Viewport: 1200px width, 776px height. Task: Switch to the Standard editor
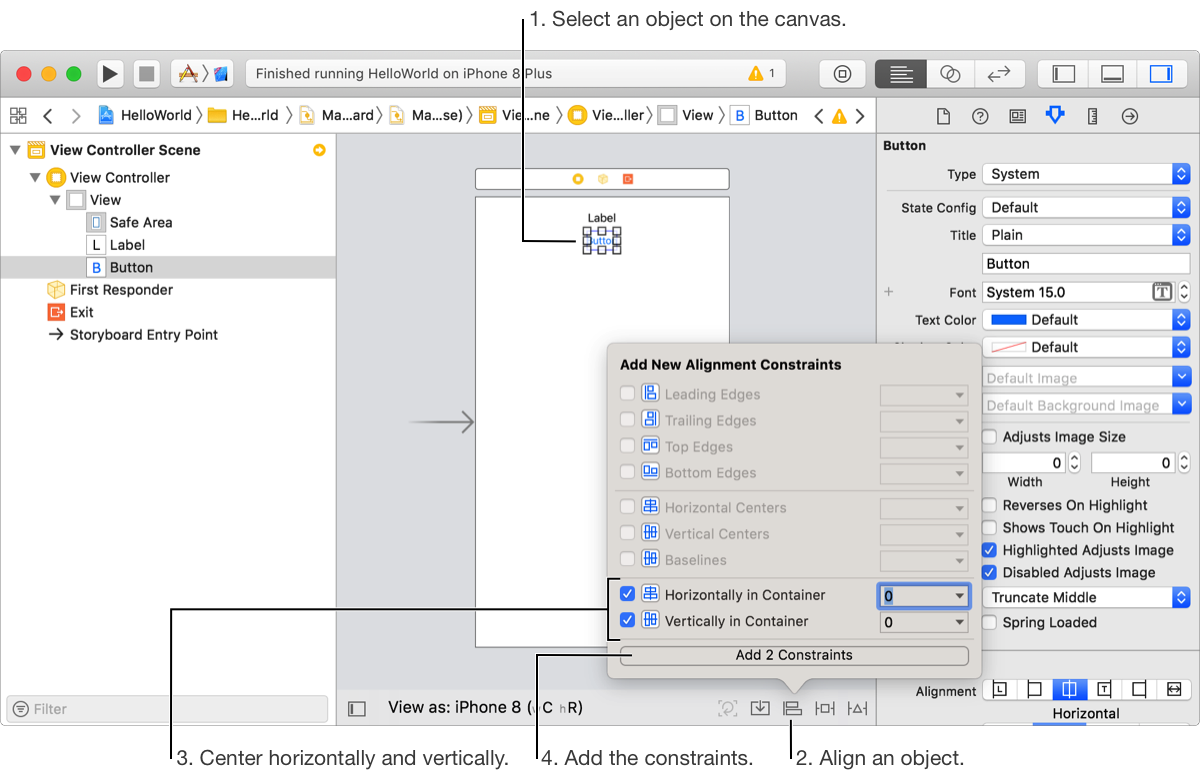tap(901, 74)
